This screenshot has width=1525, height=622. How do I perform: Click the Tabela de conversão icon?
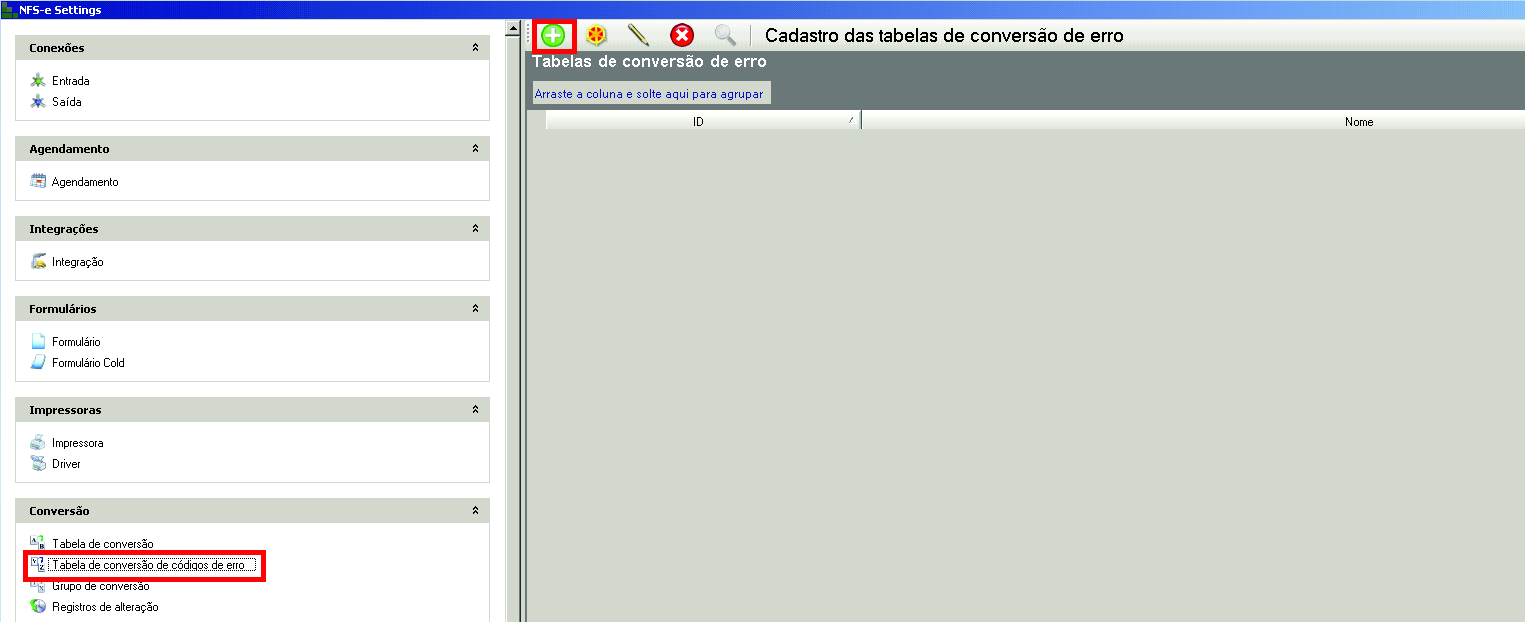pos(38,543)
